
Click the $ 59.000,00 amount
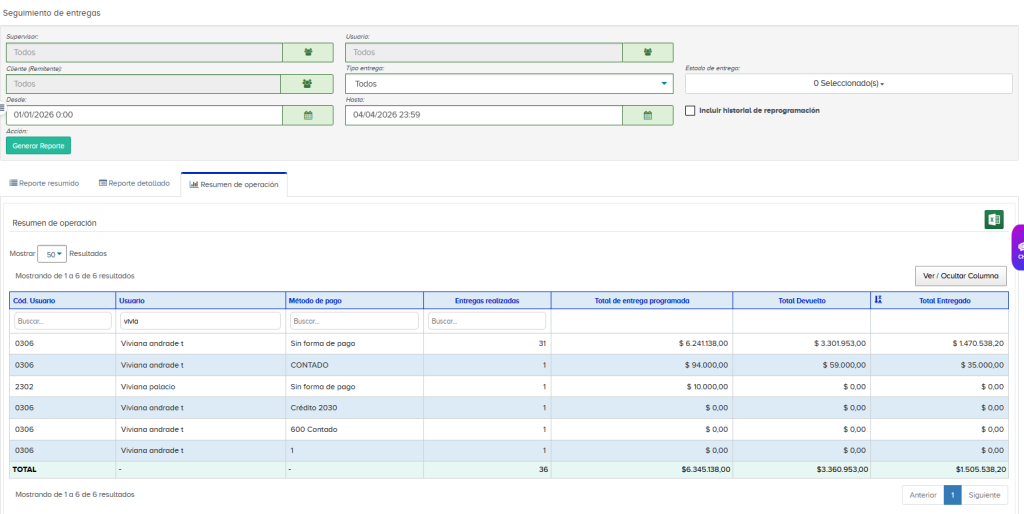coord(844,365)
